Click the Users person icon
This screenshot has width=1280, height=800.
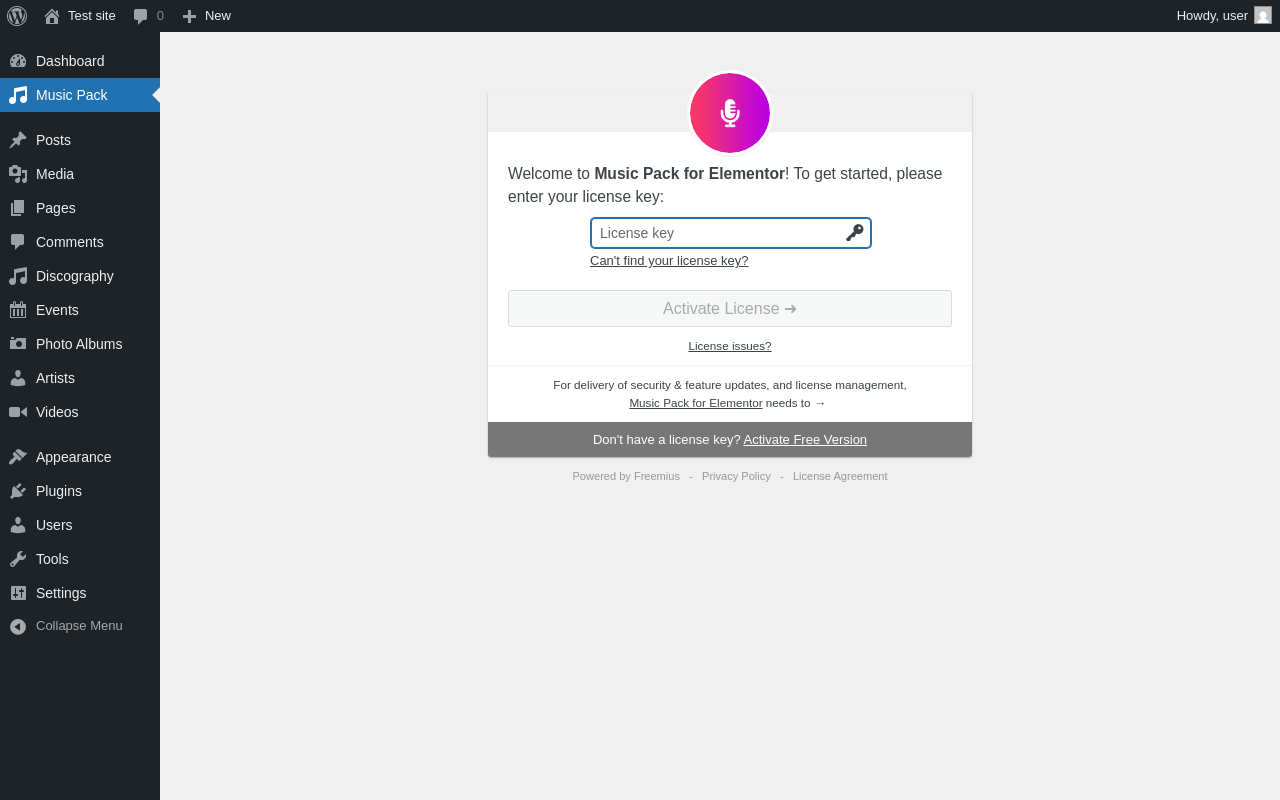[18, 525]
